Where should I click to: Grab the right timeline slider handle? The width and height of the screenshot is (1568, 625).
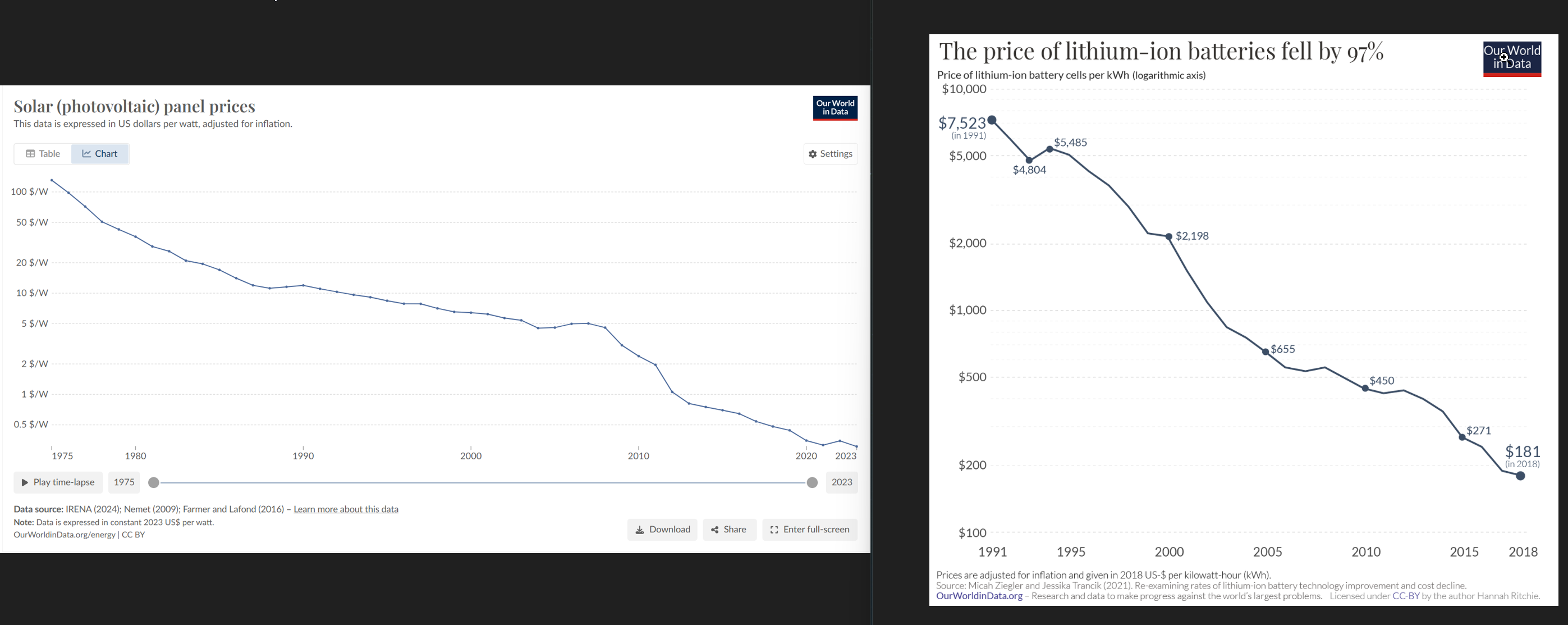(812, 482)
